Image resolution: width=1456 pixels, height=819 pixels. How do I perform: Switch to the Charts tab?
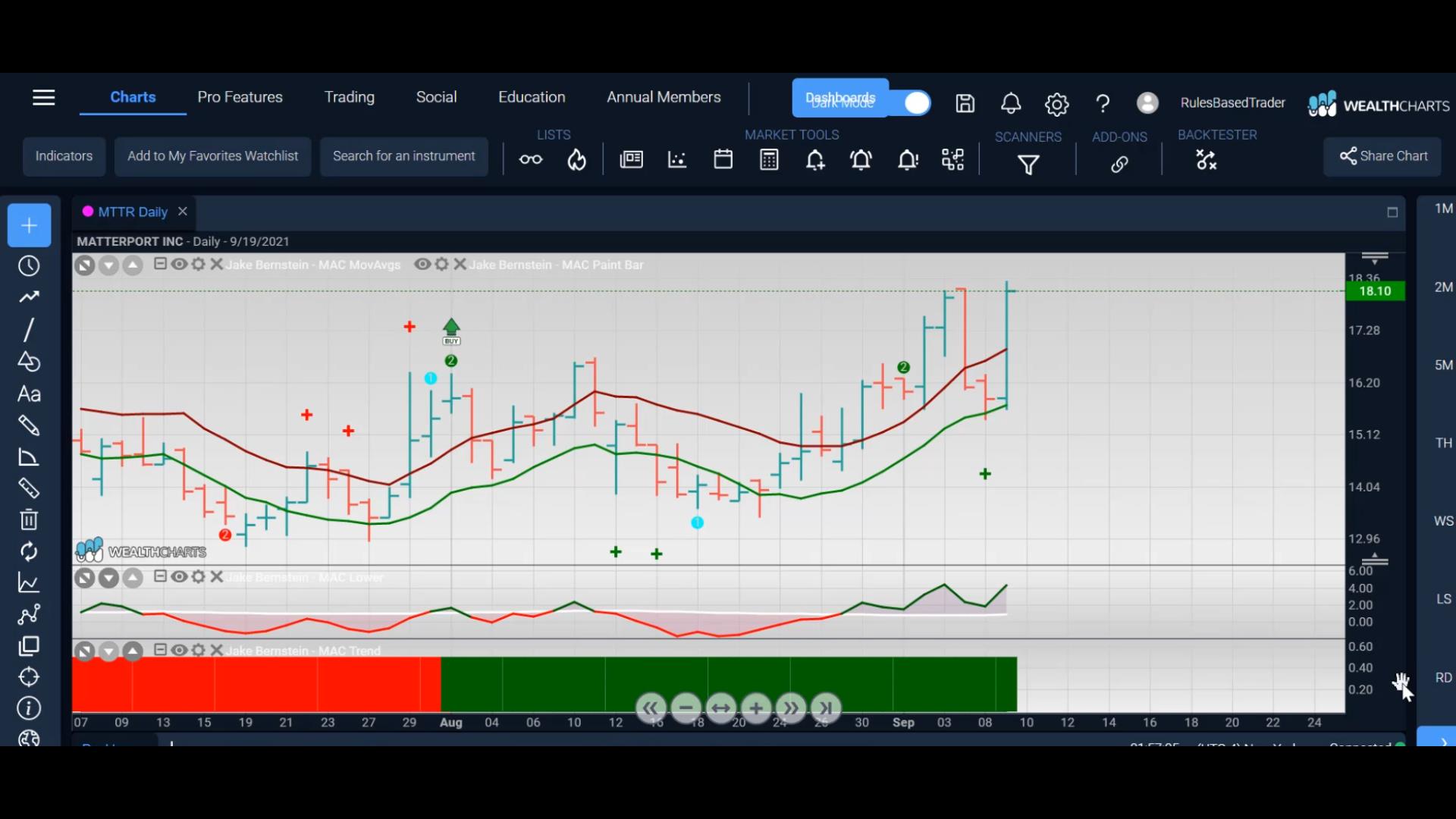tap(133, 97)
